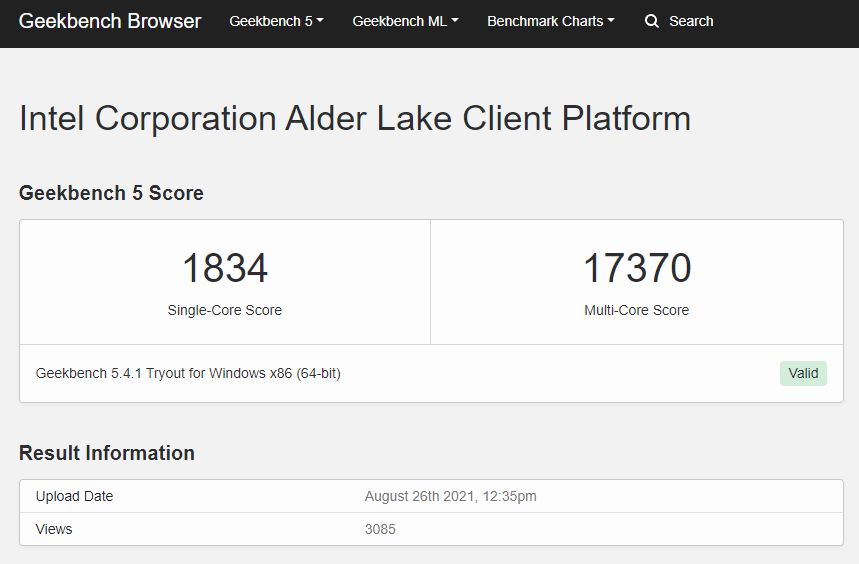Select the Multi-Core score value 17370
This screenshot has height=564, width=859.
pos(637,268)
